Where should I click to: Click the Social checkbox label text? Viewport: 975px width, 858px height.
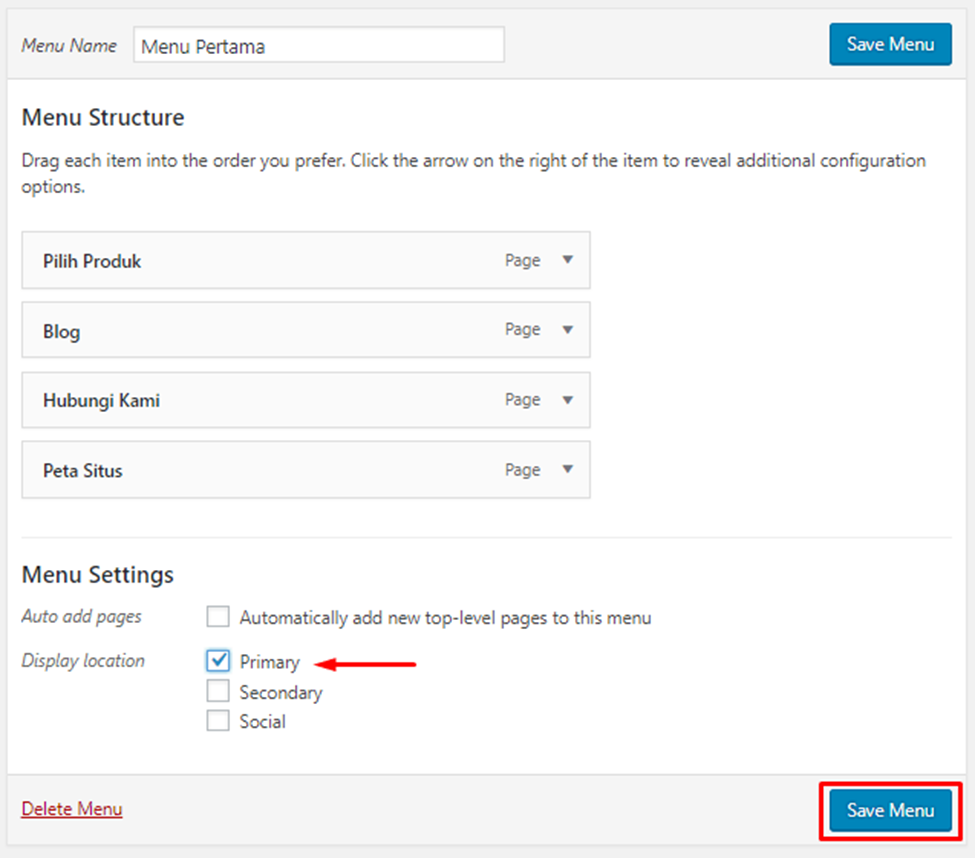[x=262, y=722]
